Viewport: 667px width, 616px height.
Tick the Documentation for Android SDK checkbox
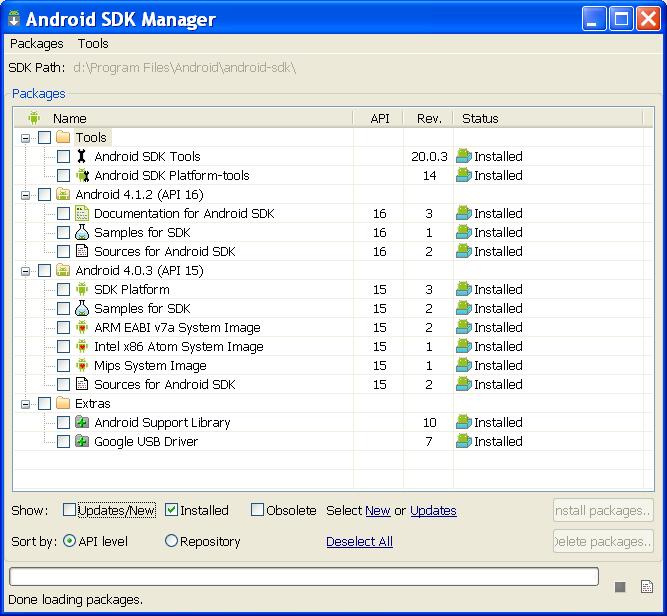pyautogui.click(x=63, y=213)
